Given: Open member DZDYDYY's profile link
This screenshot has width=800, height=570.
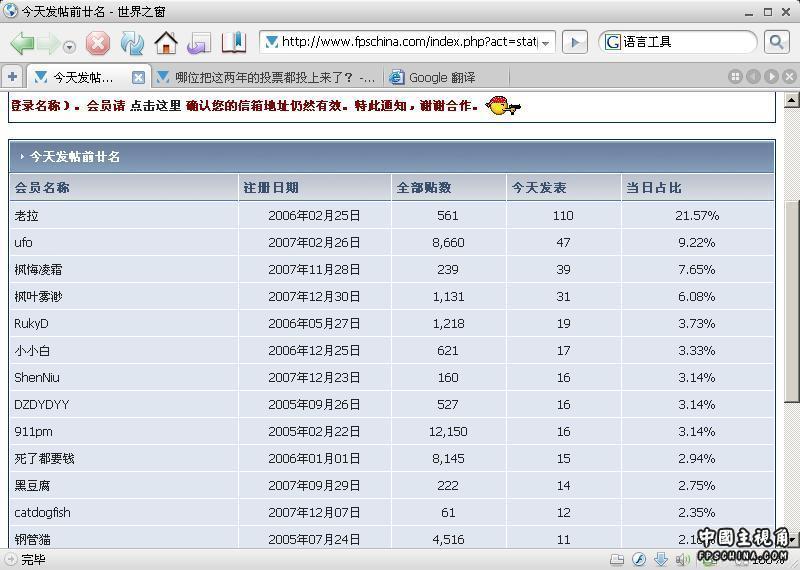Looking at the screenshot, I should (41, 405).
